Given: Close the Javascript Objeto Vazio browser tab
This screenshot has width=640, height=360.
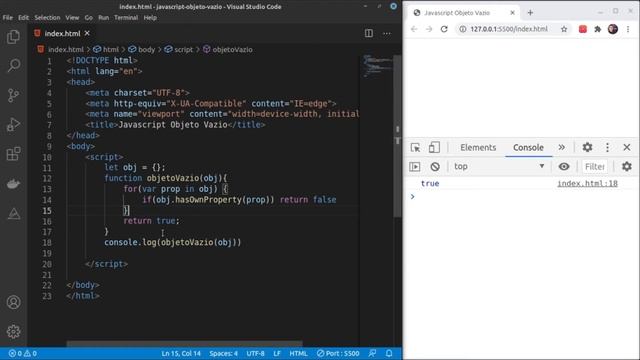Looking at the screenshot, I should click(x=513, y=13).
